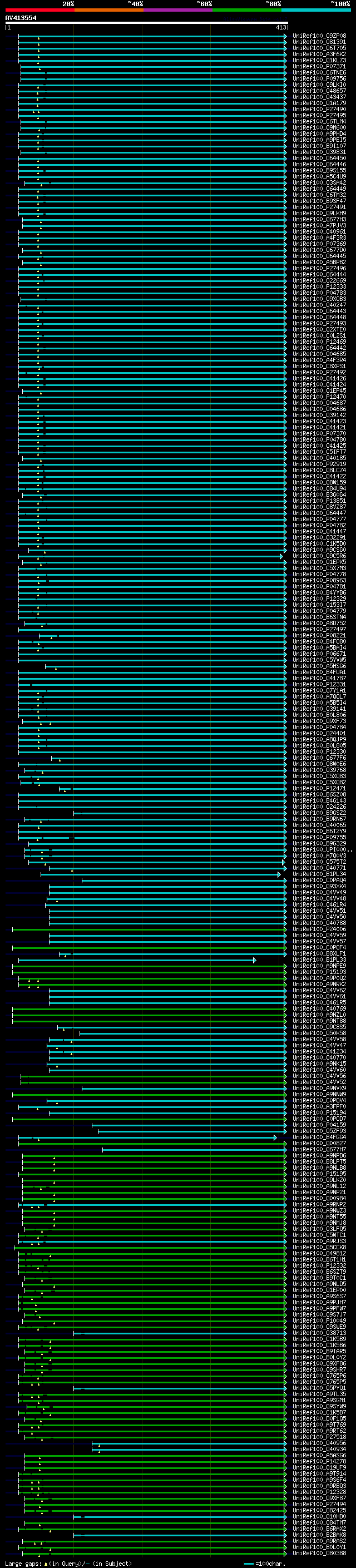This screenshot has height=1568, width=356.
Task: Click the green ~80% identity legend bar
Action: pyautogui.click(x=247, y=10)
